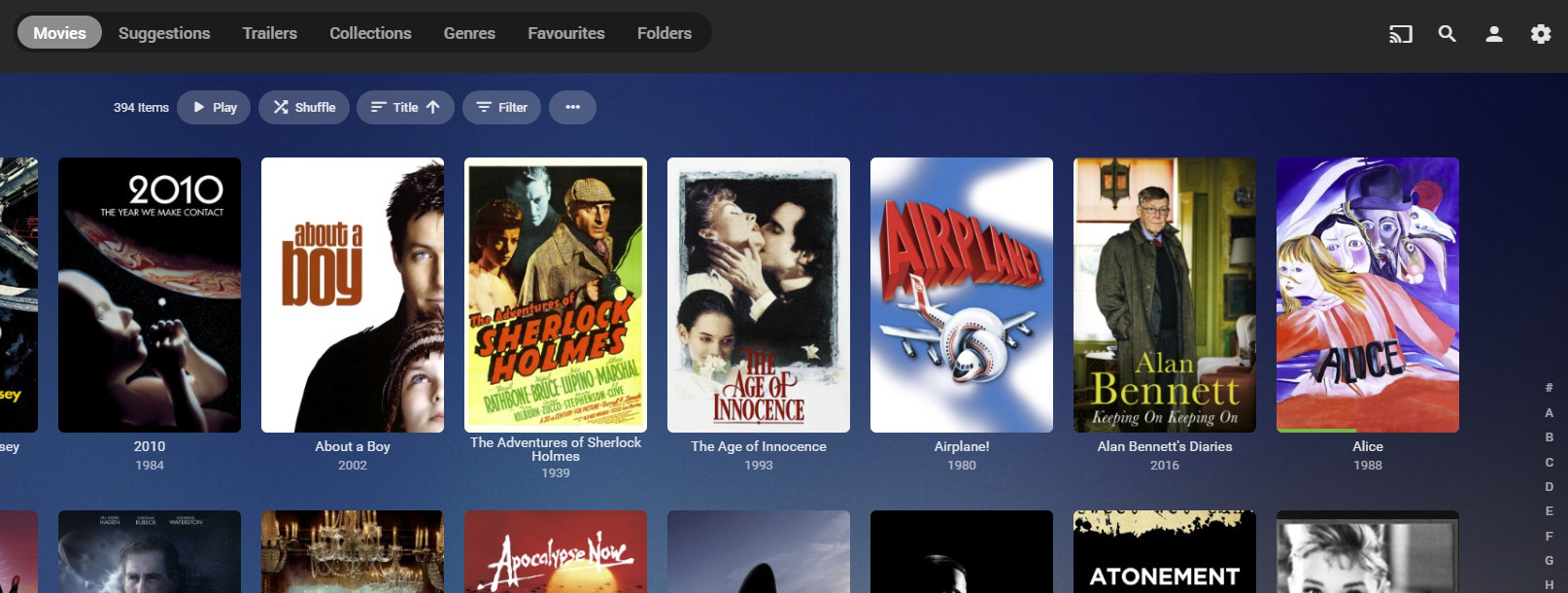Click the '2002' year under About a Boy
The height and width of the screenshot is (593, 1568).
353,466
